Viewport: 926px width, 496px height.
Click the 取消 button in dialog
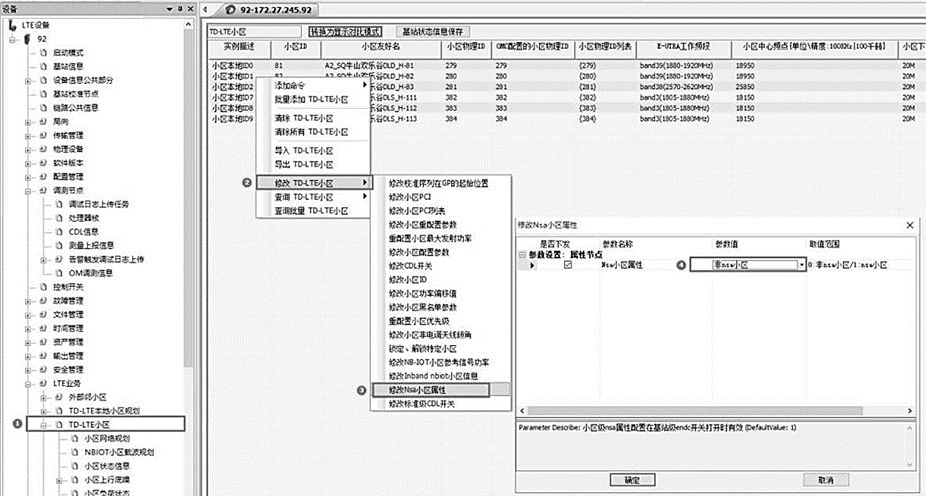tap(826, 480)
